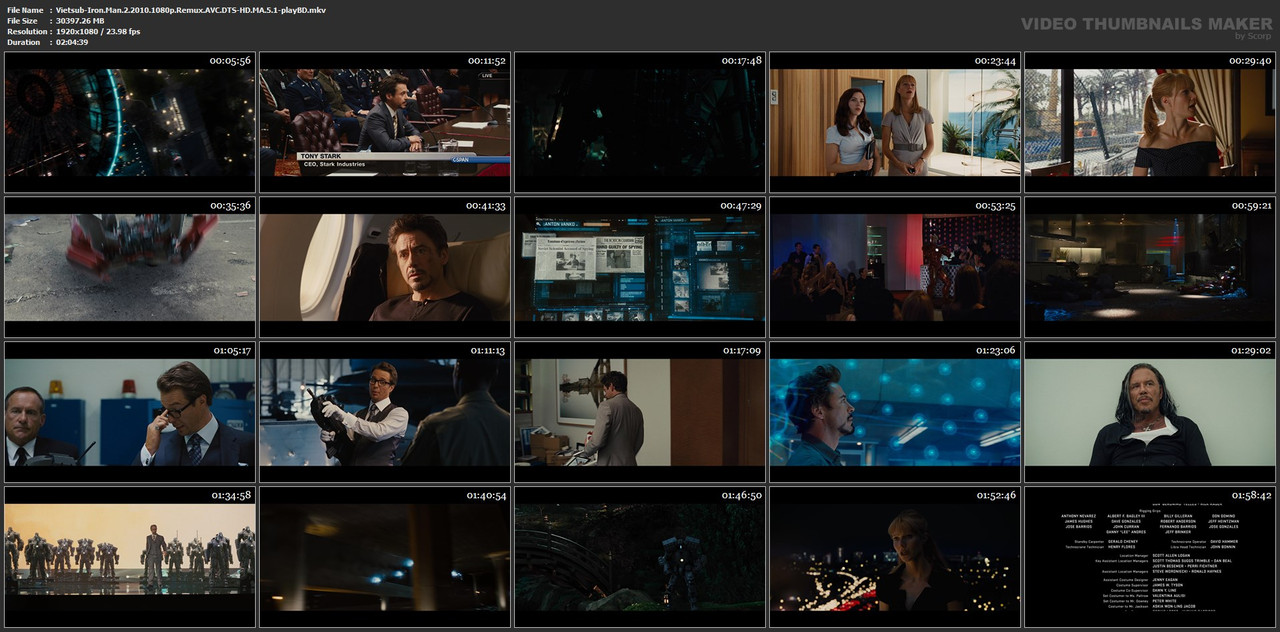Open the long-haired man thumbnail at 01:29:02
Image resolution: width=1280 pixels, height=632 pixels.
(x=1150, y=412)
